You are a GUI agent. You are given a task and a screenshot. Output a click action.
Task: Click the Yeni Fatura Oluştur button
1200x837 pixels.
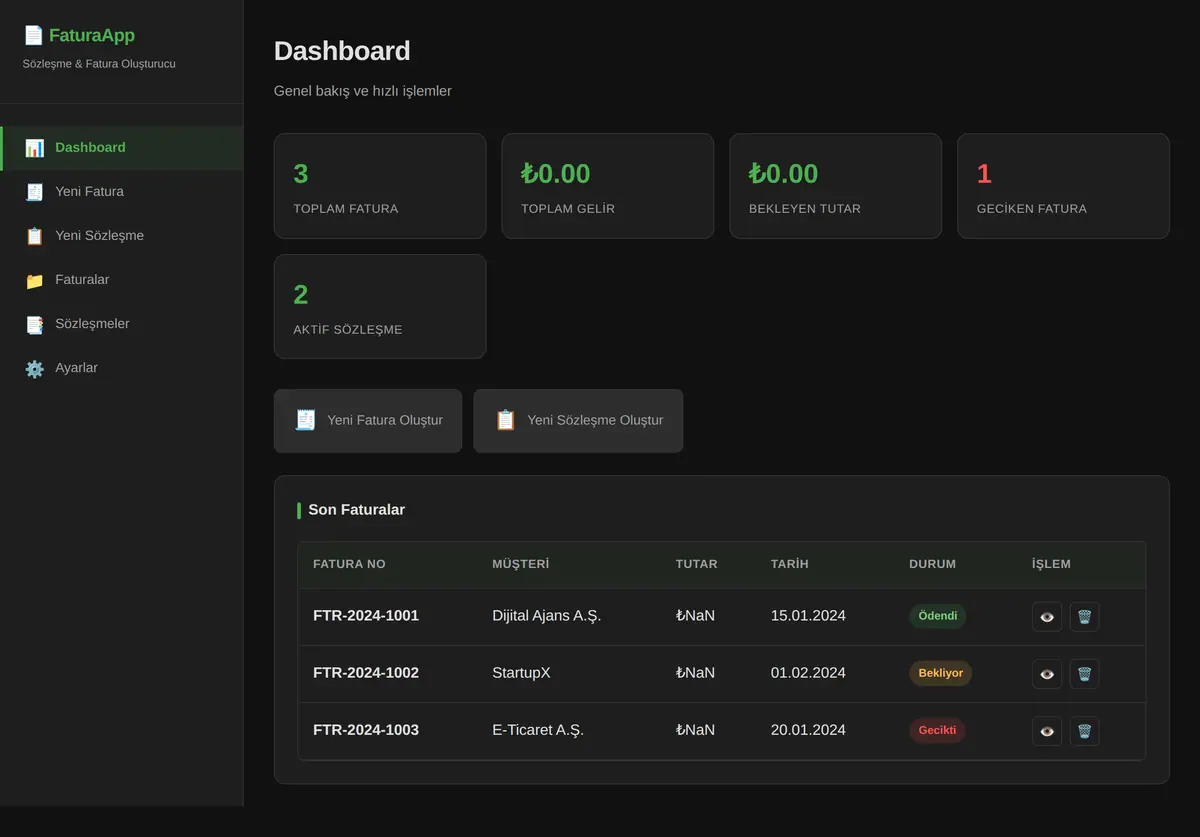pos(368,421)
